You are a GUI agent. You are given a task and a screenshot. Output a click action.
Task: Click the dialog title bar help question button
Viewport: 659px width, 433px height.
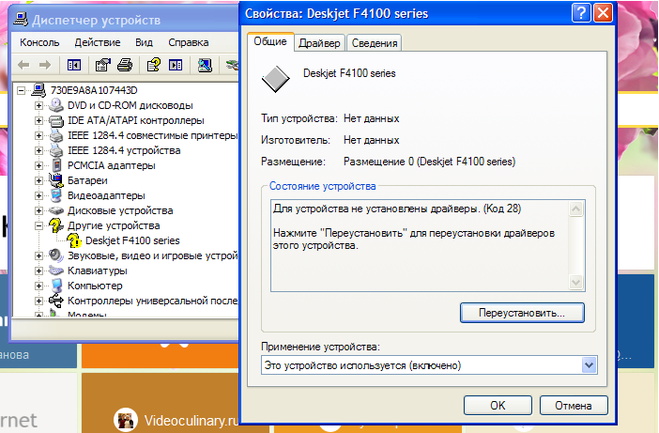[x=581, y=13]
